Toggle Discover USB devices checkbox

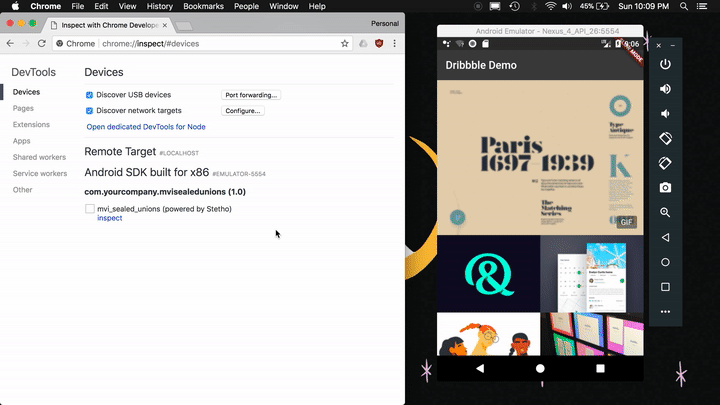(89, 95)
